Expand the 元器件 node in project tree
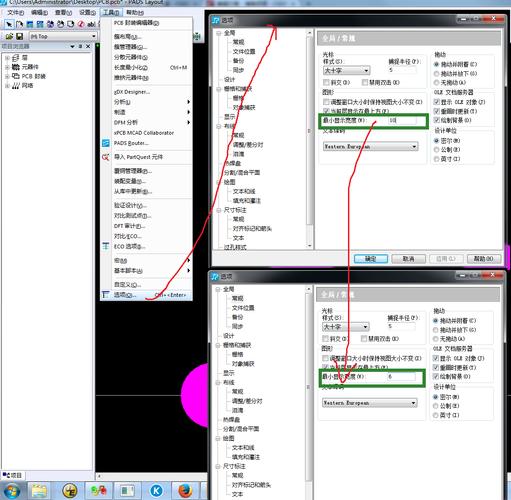Screen dimensions: 511x500 [x=7, y=67]
